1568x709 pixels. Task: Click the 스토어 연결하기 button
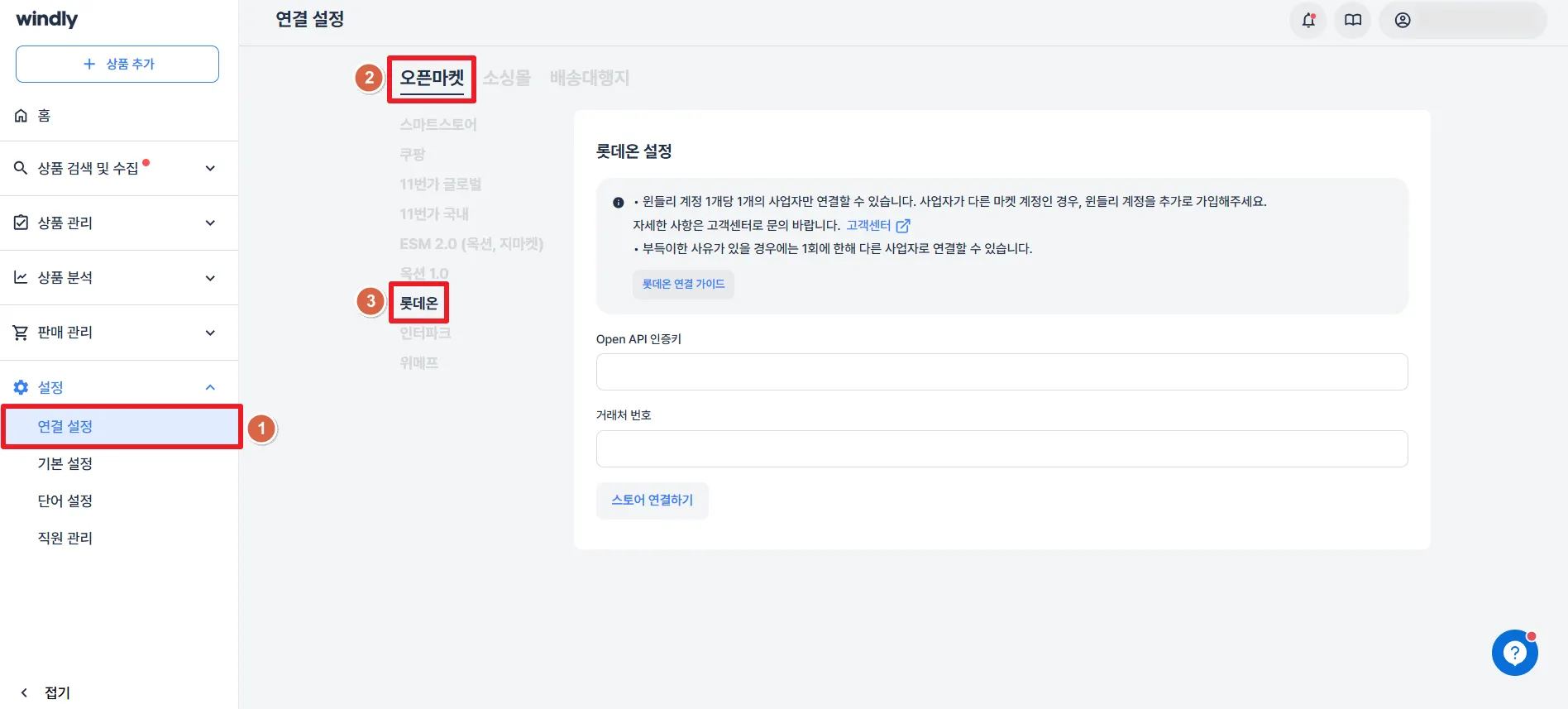tap(653, 501)
